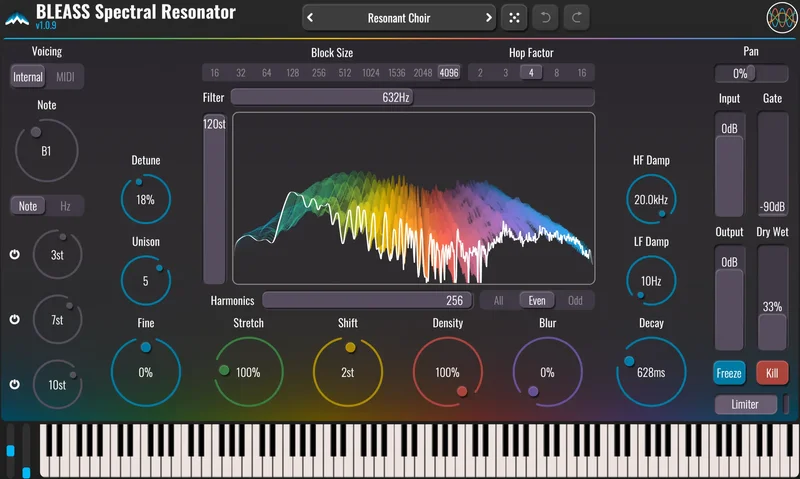
Task: Set Block Size to 128
Action: [x=293, y=73]
